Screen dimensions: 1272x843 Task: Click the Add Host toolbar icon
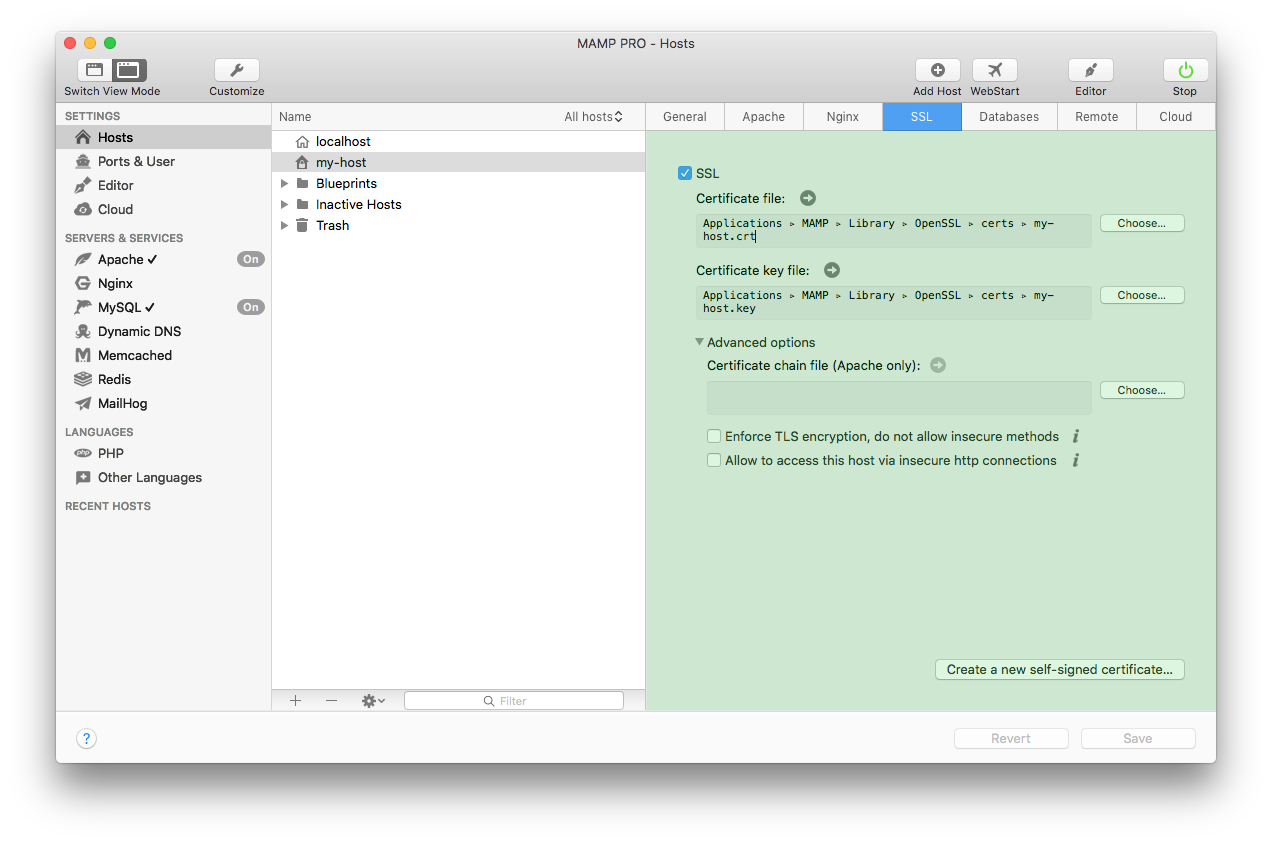(x=937, y=70)
